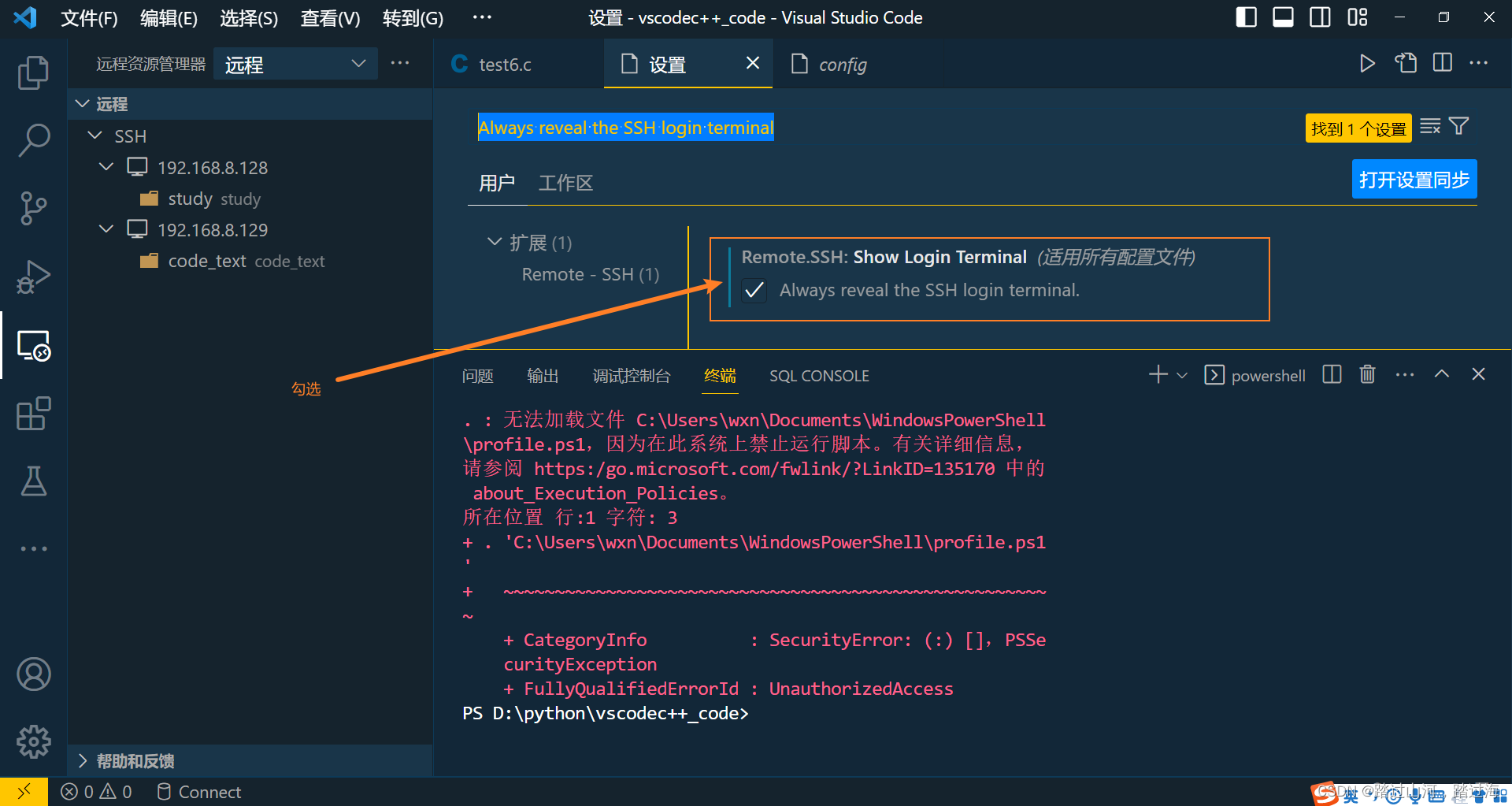Open more terminal panel actions
This screenshot has width=1512, height=806.
pyautogui.click(x=1405, y=375)
